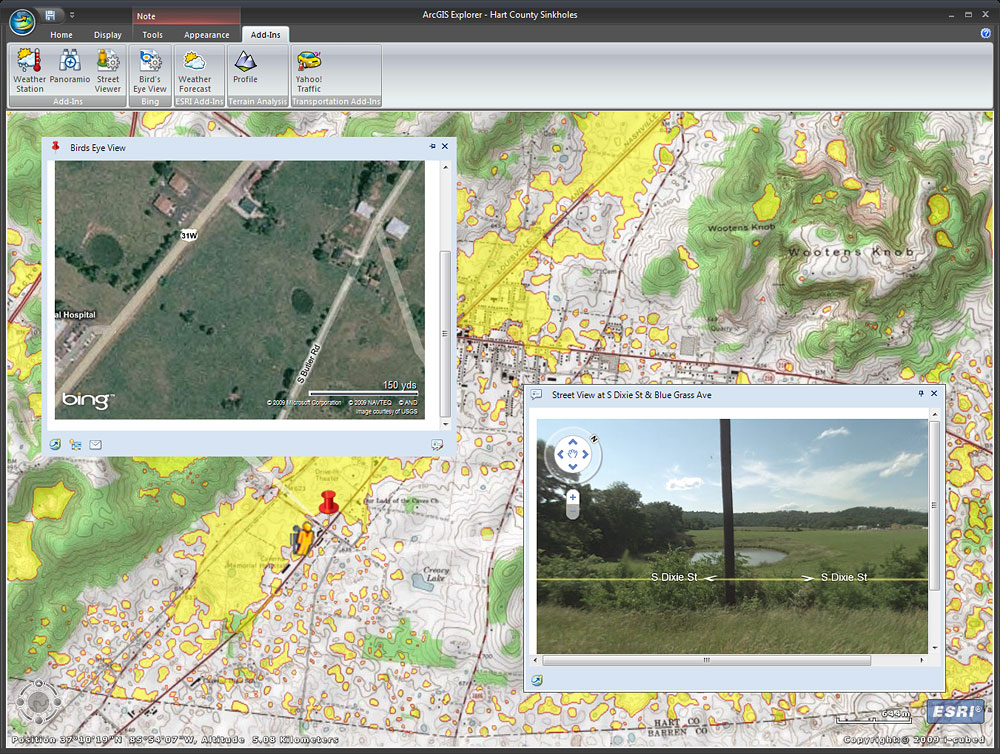The width and height of the screenshot is (1000, 754).
Task: Click the yellow street viewer person on the map
Action: 304,539
